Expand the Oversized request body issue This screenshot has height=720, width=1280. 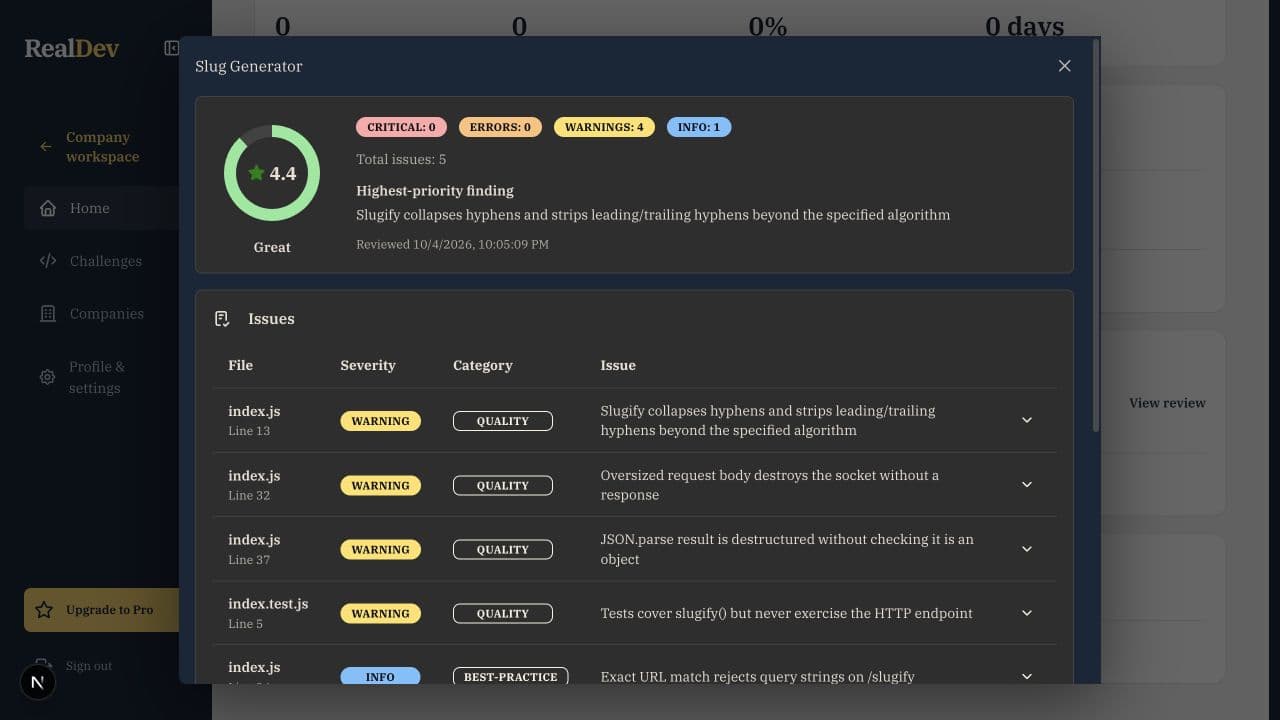click(x=1027, y=484)
